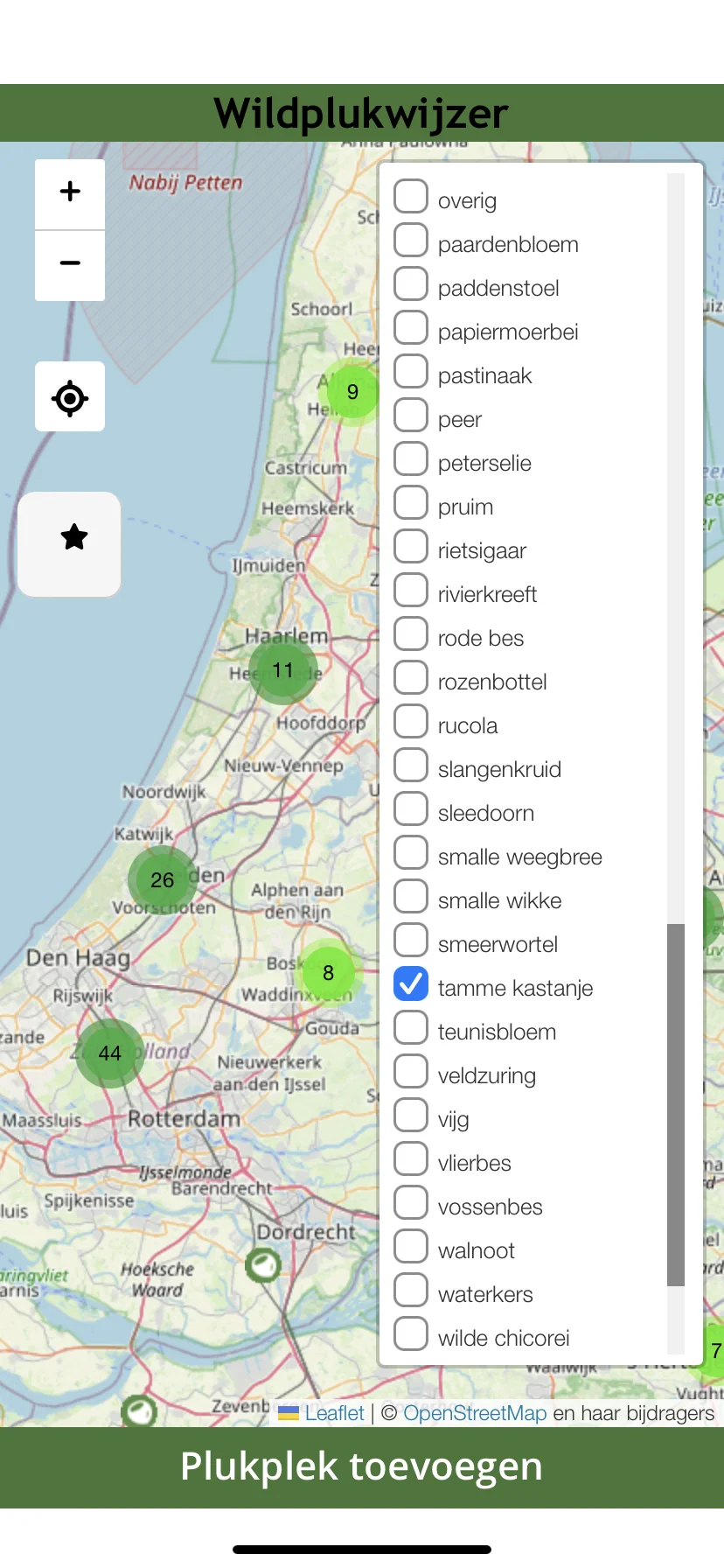Select the vossenbes checkbox

[411, 1203]
